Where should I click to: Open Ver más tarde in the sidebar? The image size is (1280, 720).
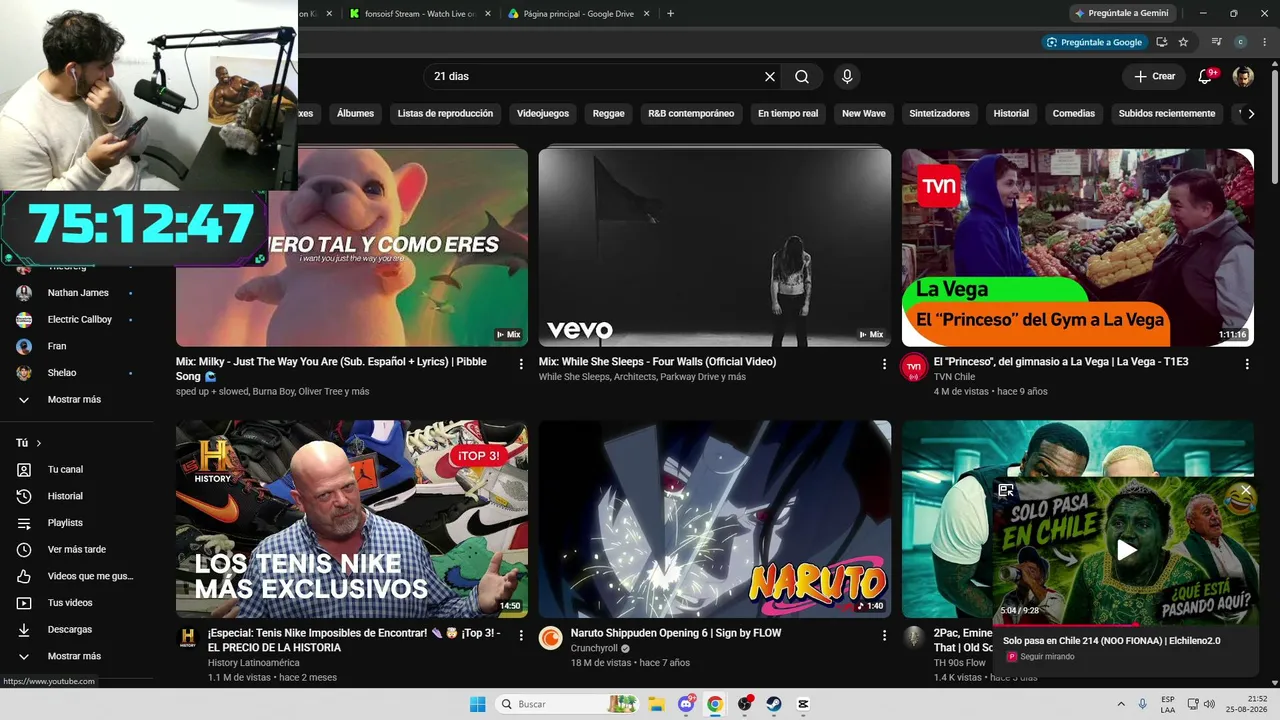75,550
